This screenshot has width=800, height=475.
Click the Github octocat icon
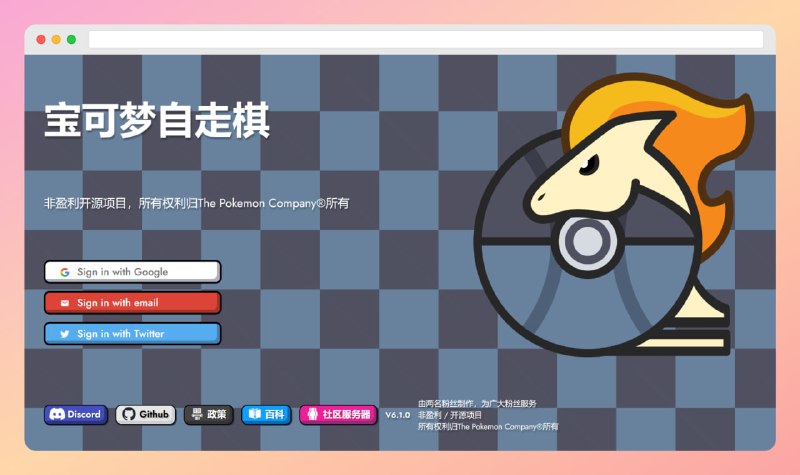(128, 414)
